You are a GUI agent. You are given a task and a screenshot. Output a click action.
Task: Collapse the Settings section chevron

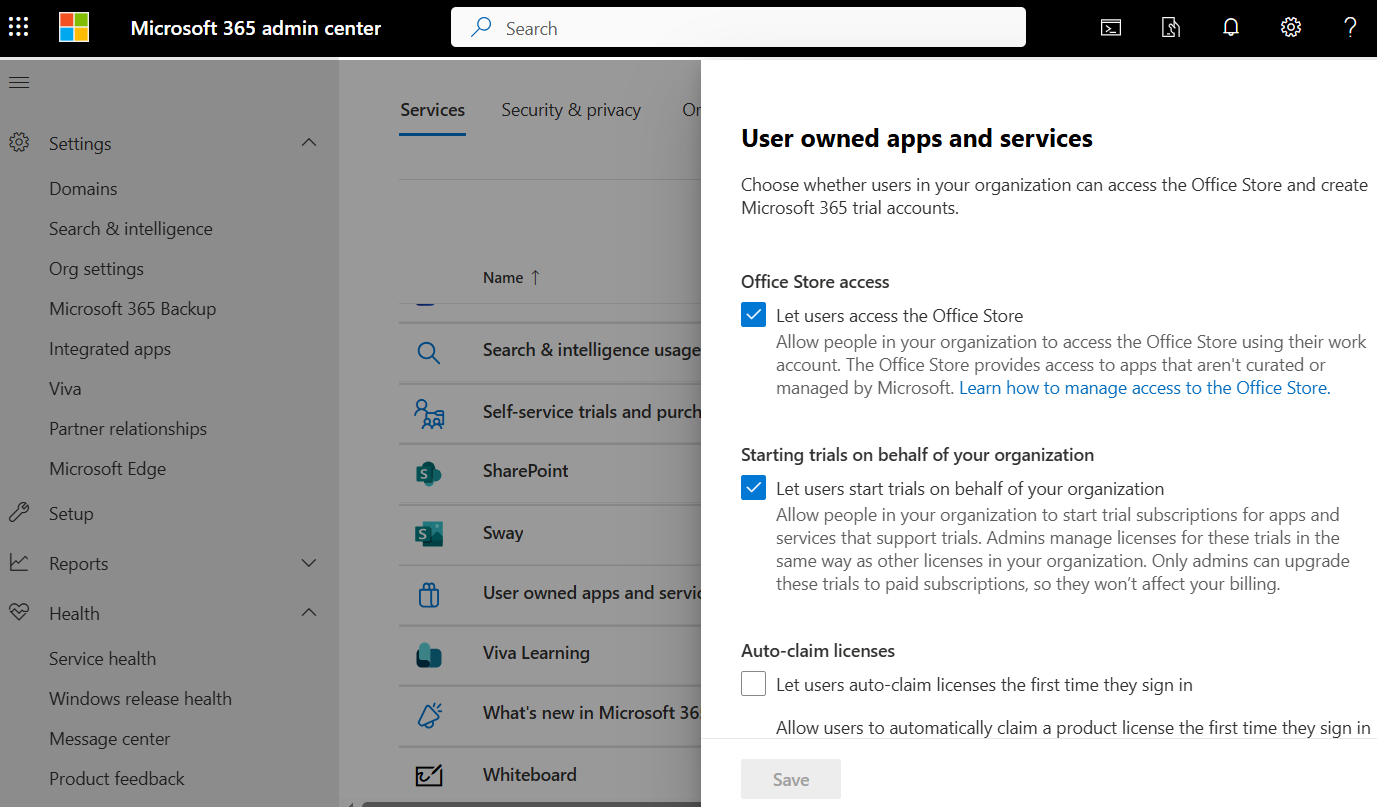tap(309, 143)
